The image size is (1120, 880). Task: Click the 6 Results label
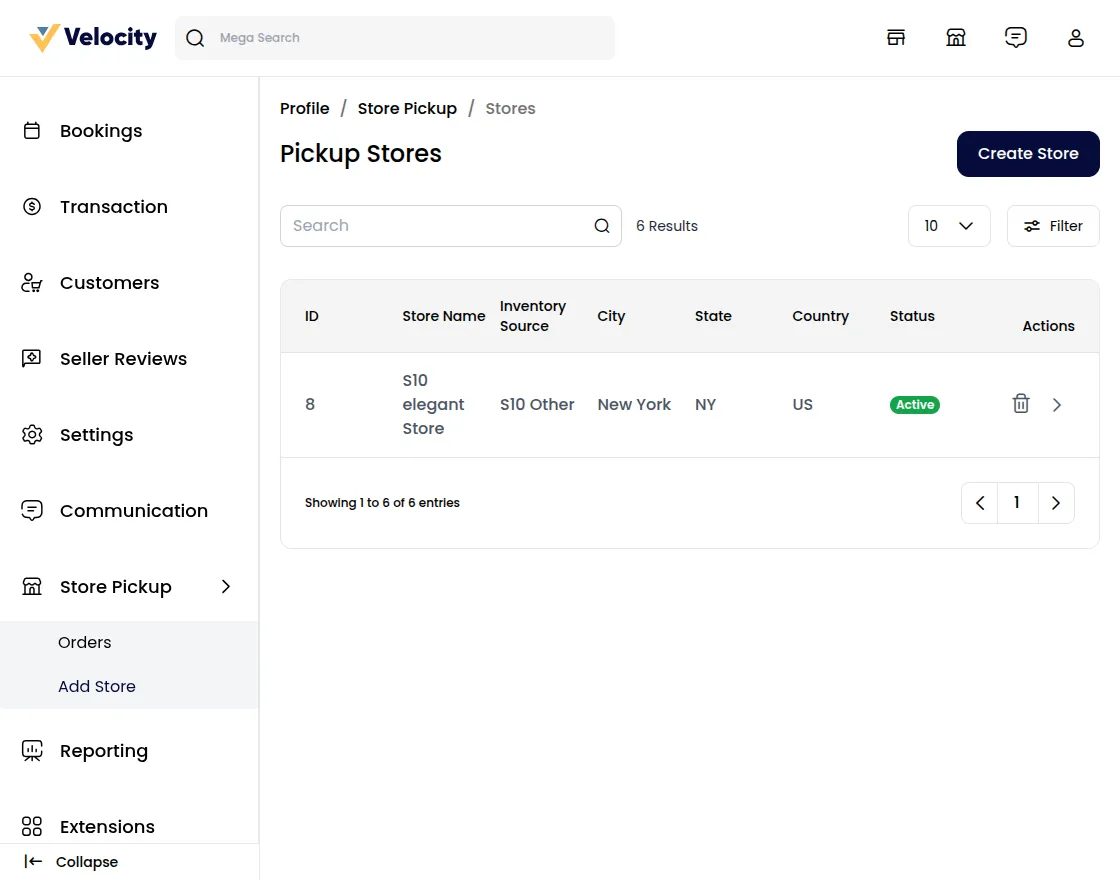pos(666,226)
